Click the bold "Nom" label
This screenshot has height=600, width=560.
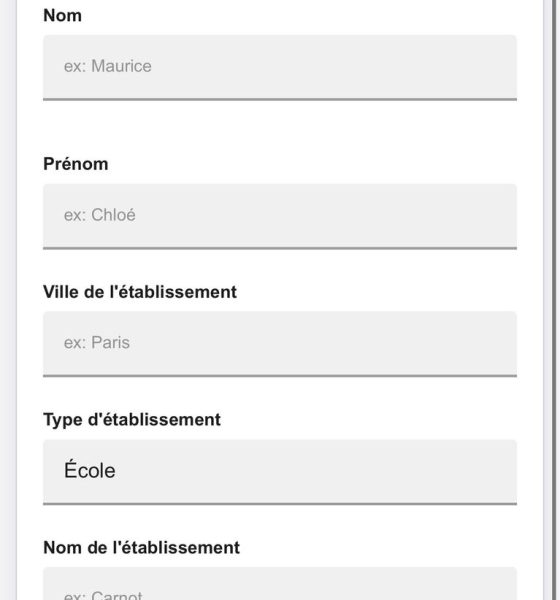coord(62,16)
